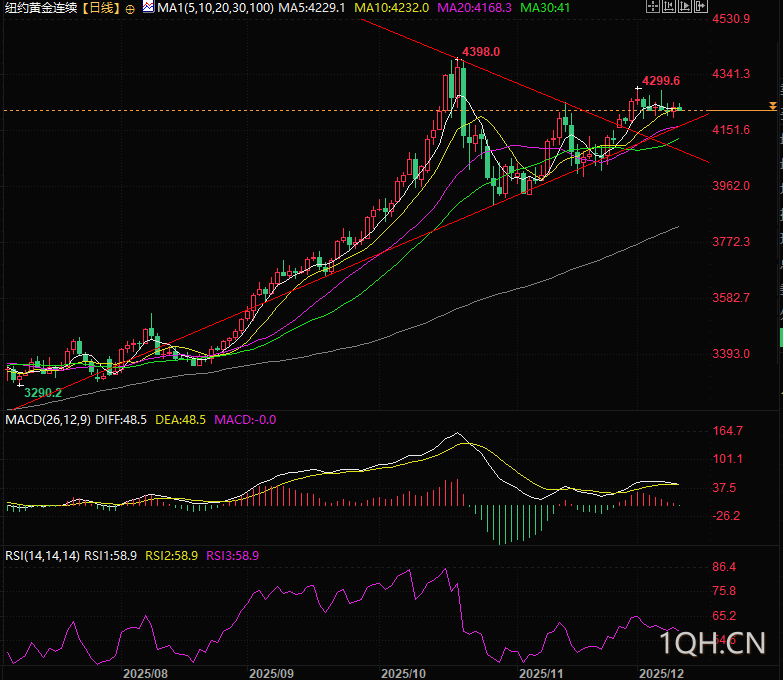
Task: Open the 日线 period selector
Action: click(x=101, y=8)
